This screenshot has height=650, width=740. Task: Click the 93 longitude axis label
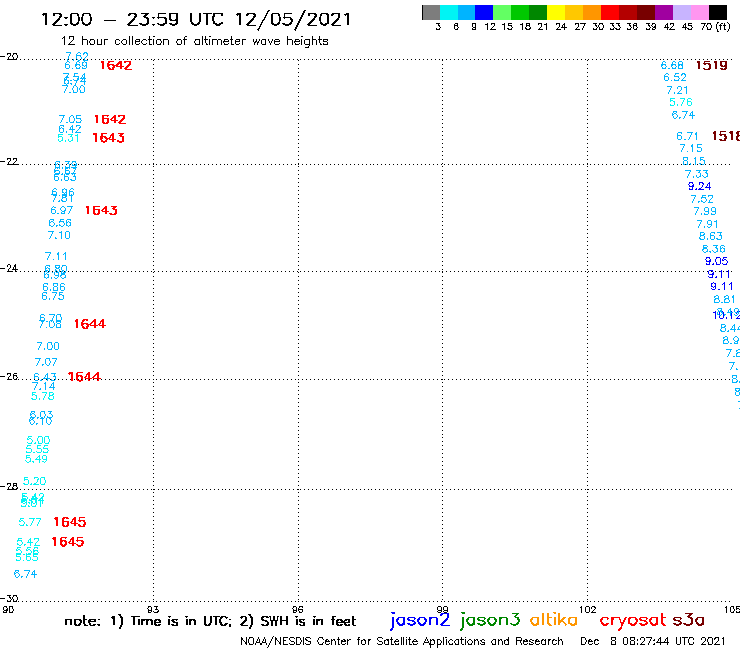click(153, 609)
